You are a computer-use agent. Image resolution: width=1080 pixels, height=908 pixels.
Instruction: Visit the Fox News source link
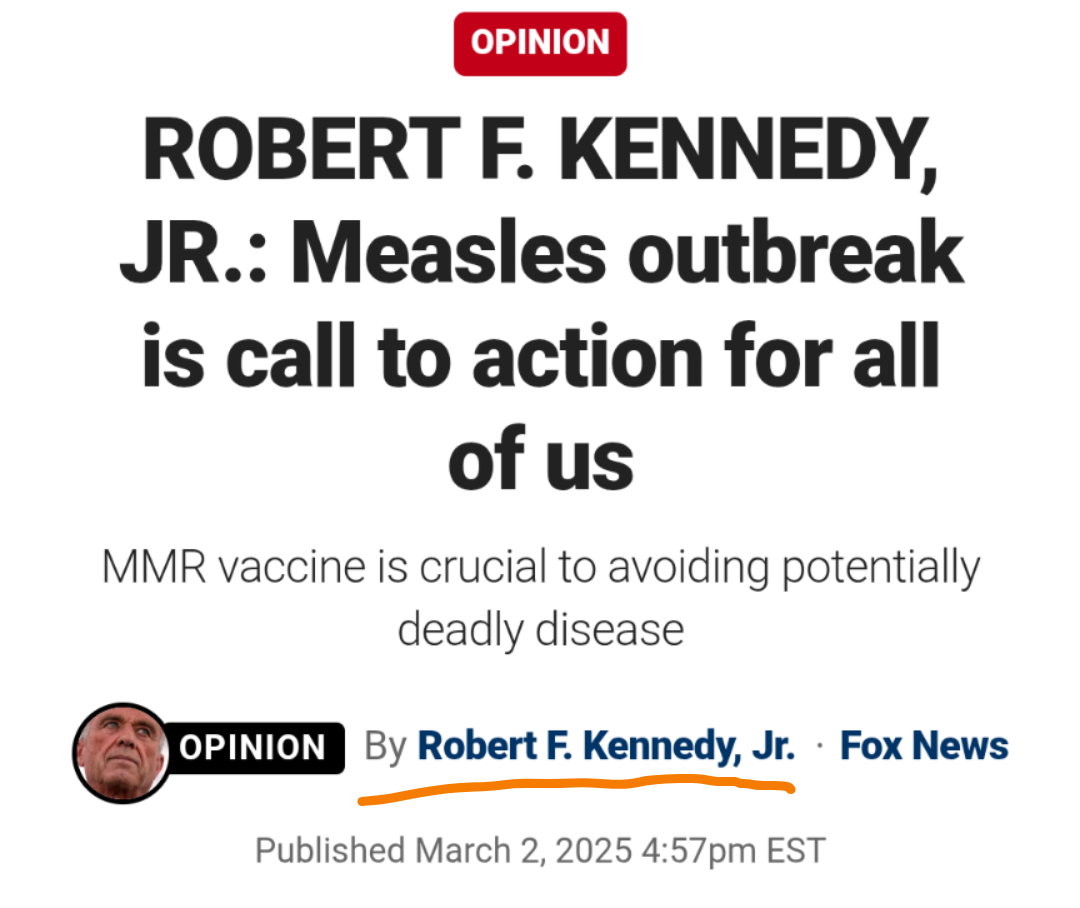[x=924, y=746]
